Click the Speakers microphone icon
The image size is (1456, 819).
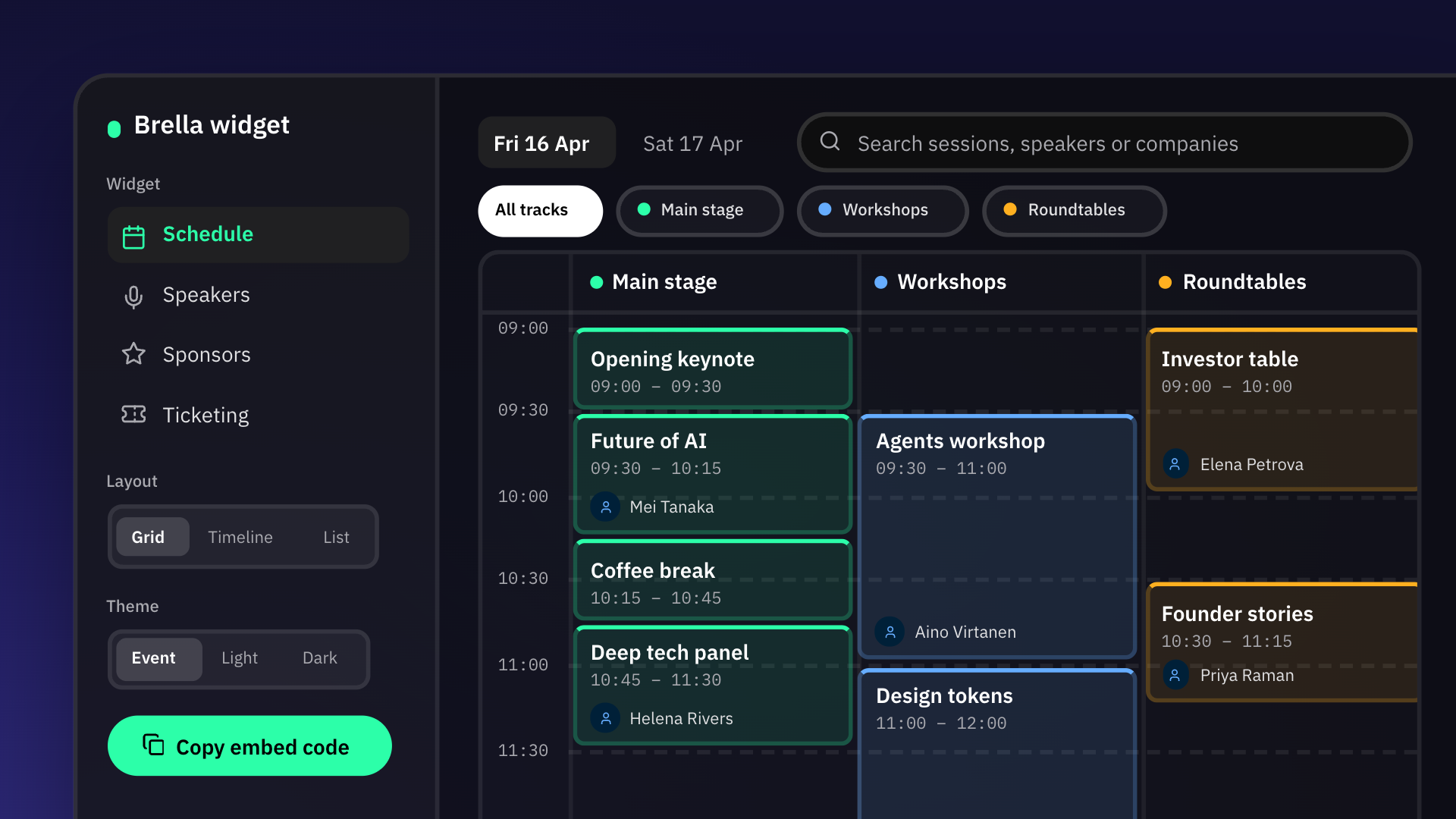(x=133, y=297)
